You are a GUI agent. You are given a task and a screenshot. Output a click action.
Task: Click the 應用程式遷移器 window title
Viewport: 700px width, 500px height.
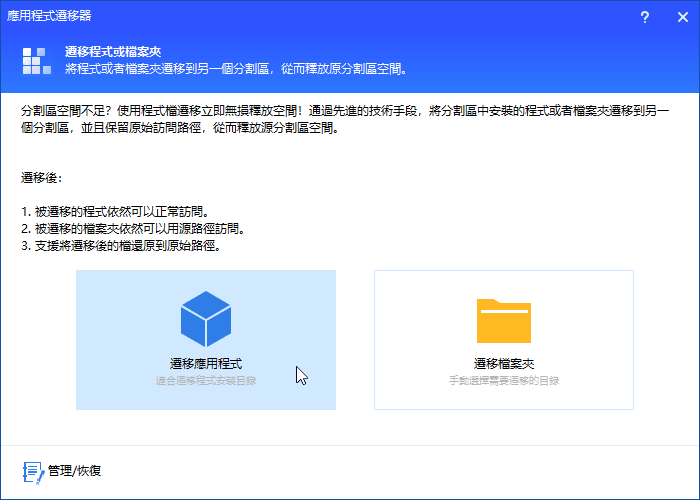(x=49, y=16)
